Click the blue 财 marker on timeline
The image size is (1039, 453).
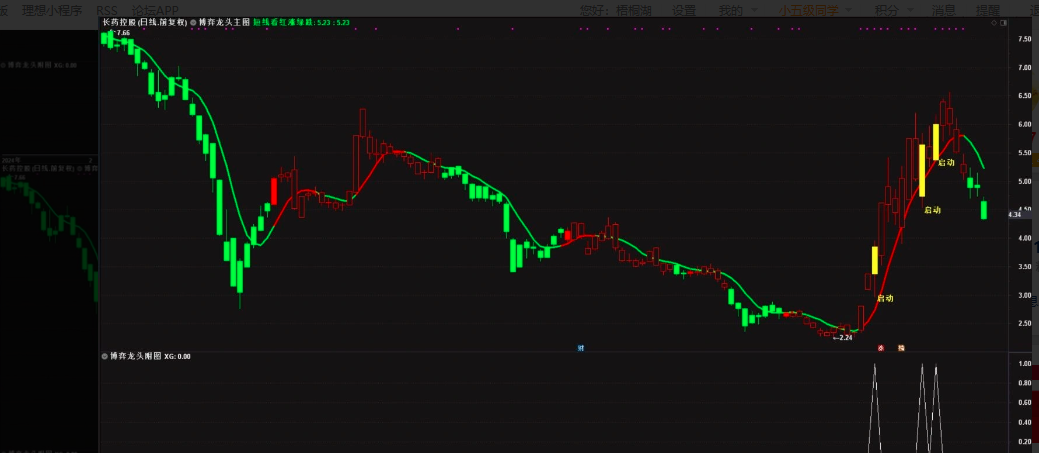tap(581, 348)
